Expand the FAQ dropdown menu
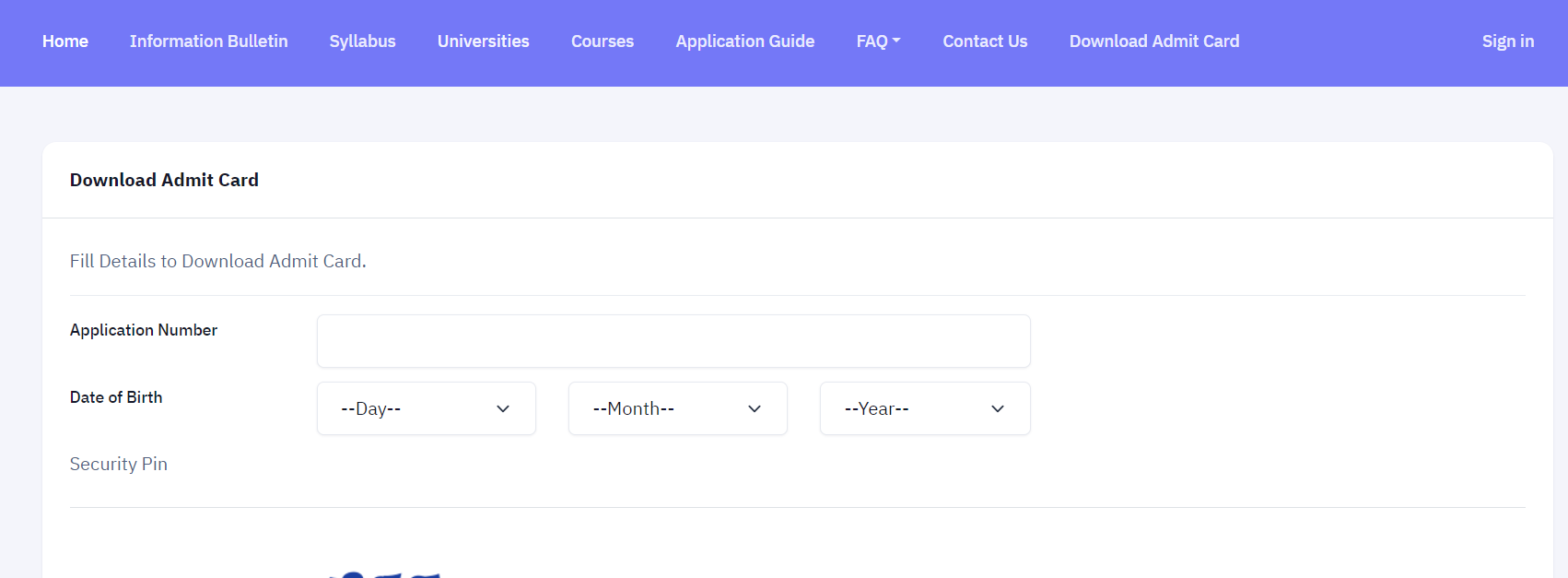Image resolution: width=1568 pixels, height=578 pixels. tap(879, 41)
